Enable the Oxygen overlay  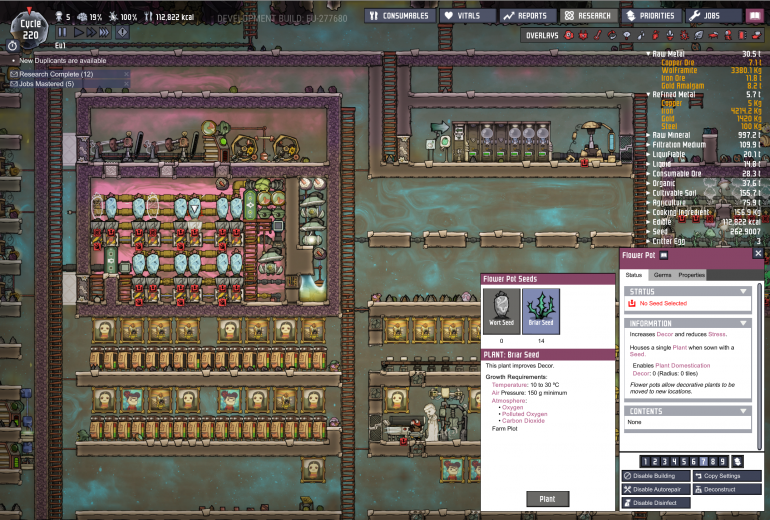[568, 35]
